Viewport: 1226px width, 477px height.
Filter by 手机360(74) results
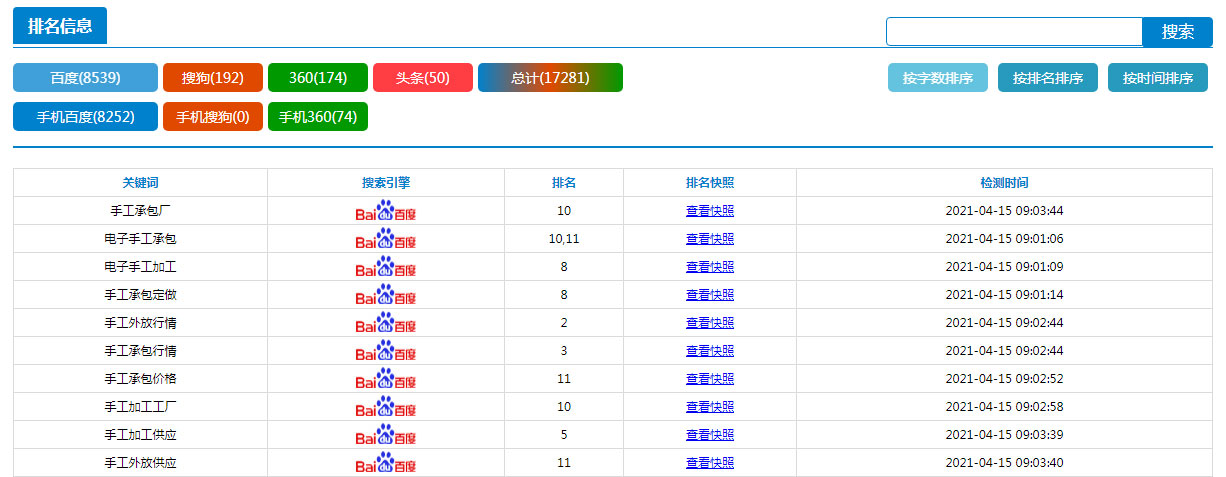(318, 117)
